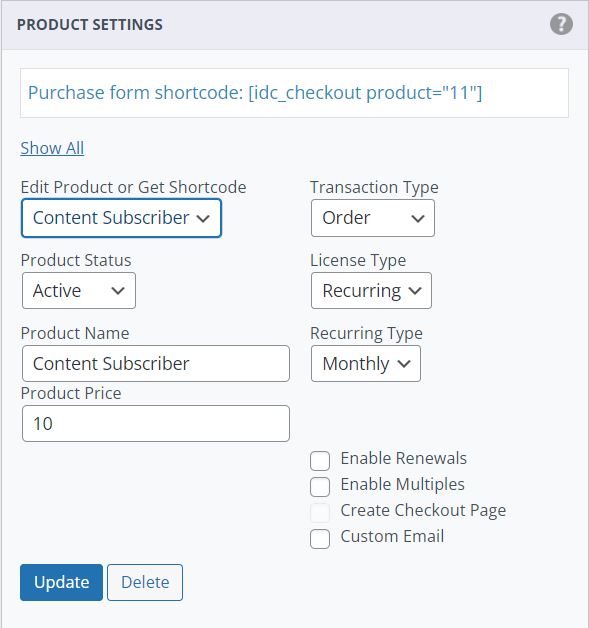
Task: Click the chevron arrow on Recurring dropdown
Action: pyautogui.click(x=415, y=291)
